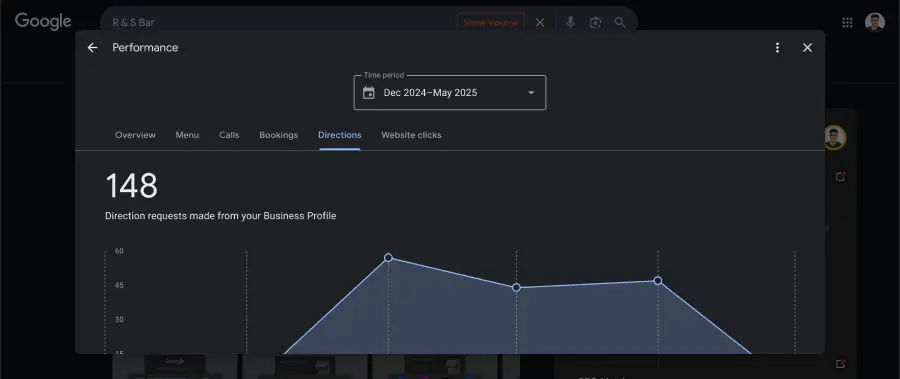Switch to the Menu tab

point(187,135)
